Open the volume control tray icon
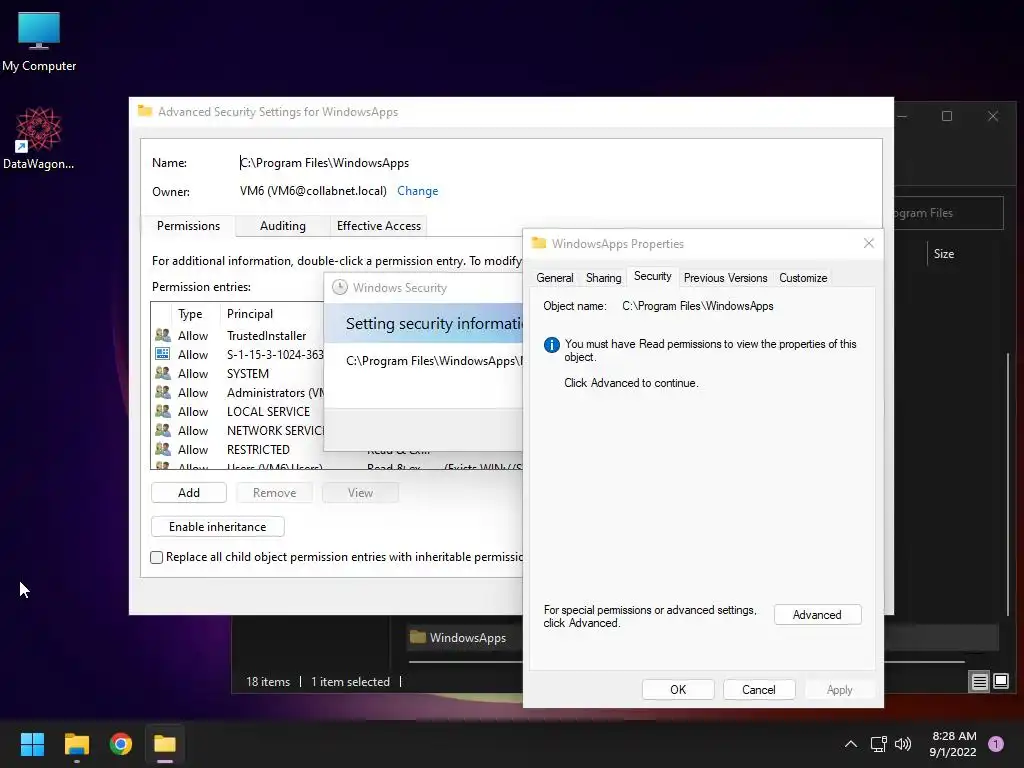The height and width of the screenshot is (768, 1024). [903, 744]
